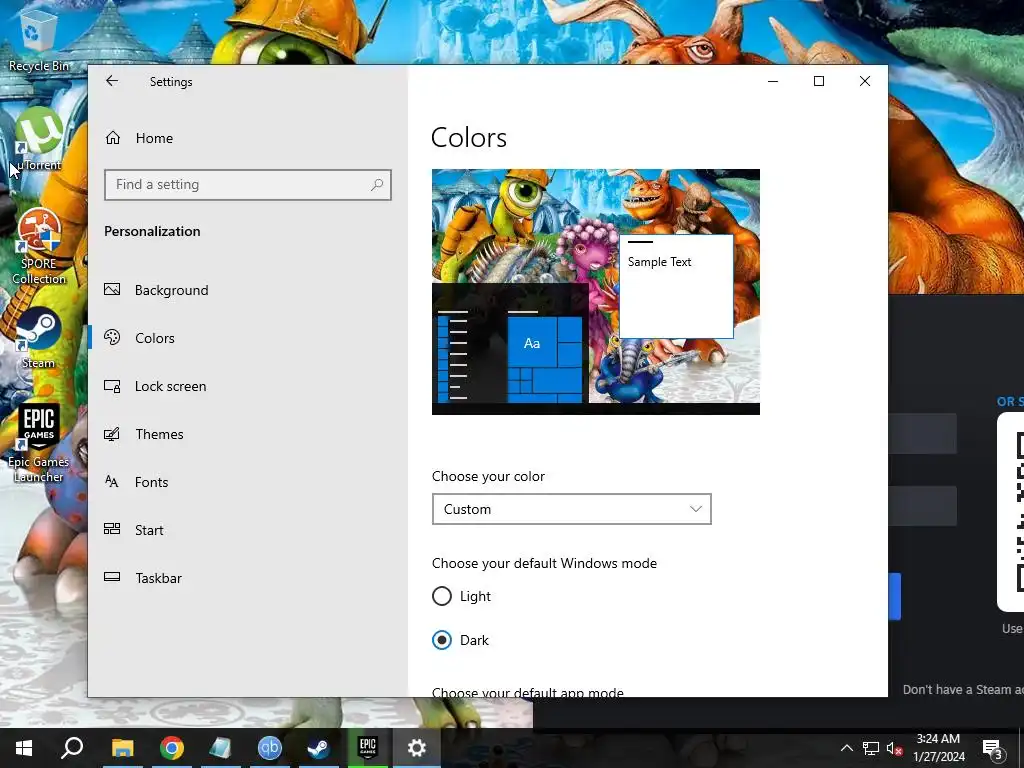
Task: Switch to Epic Games from taskbar
Action: [367, 748]
